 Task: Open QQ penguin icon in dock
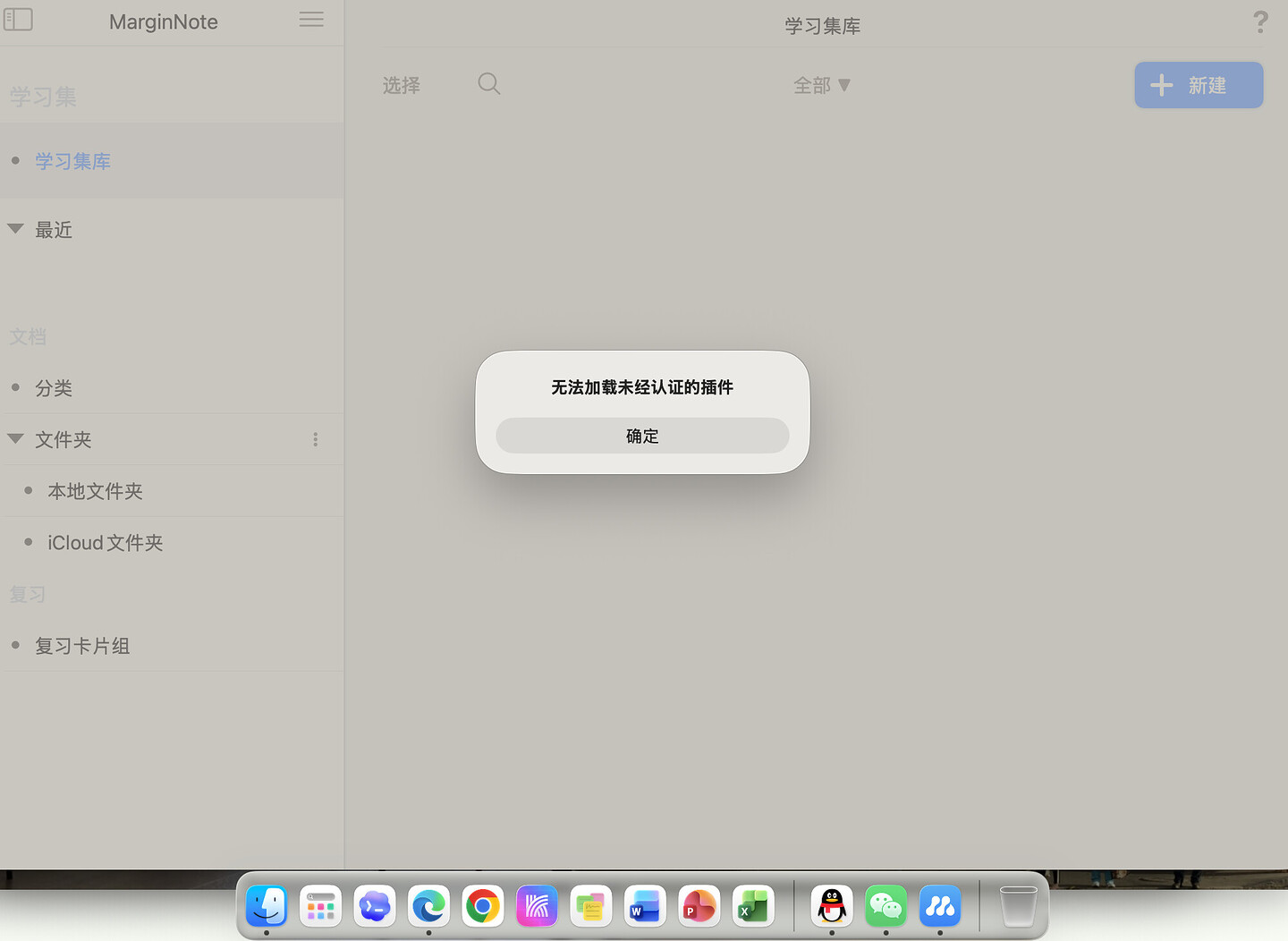click(832, 906)
